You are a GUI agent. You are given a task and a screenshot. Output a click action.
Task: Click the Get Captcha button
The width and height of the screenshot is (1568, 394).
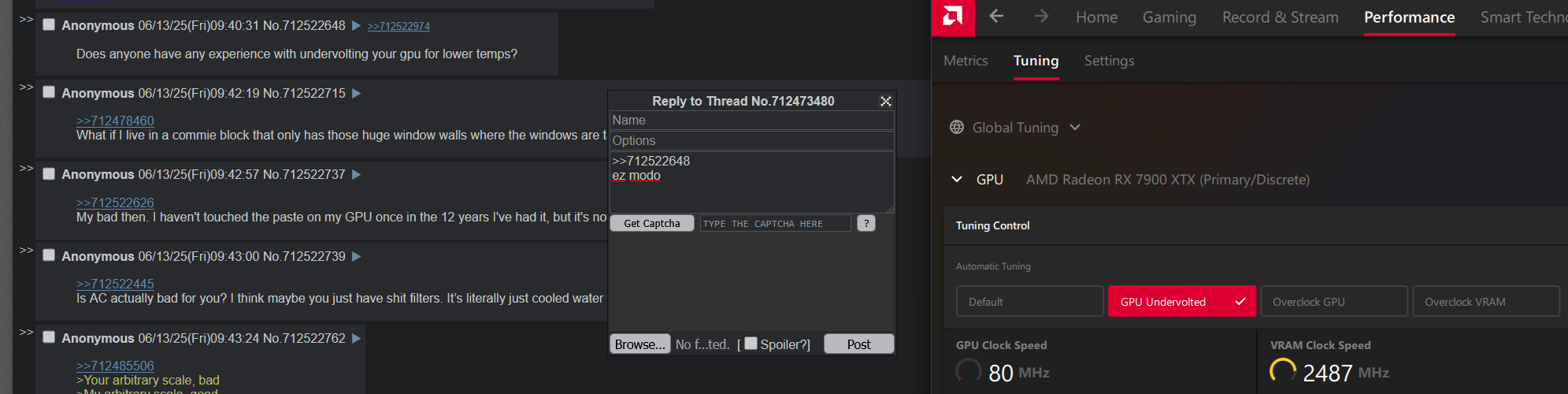(x=652, y=223)
